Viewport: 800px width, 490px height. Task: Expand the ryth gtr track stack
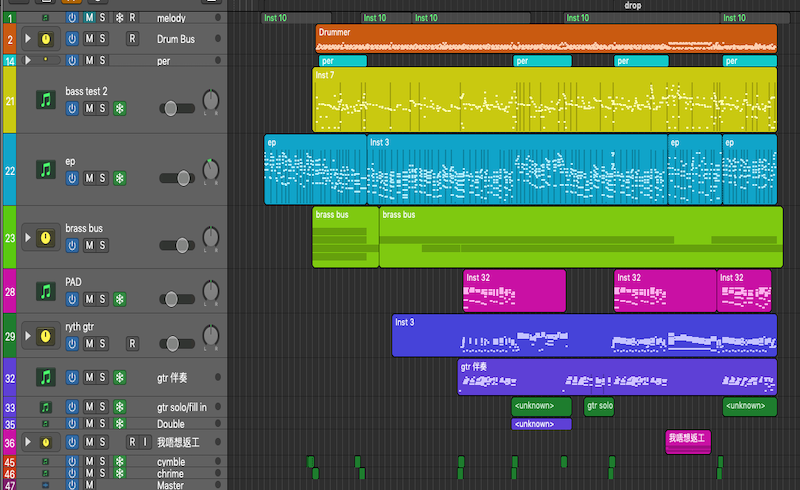pos(27,335)
